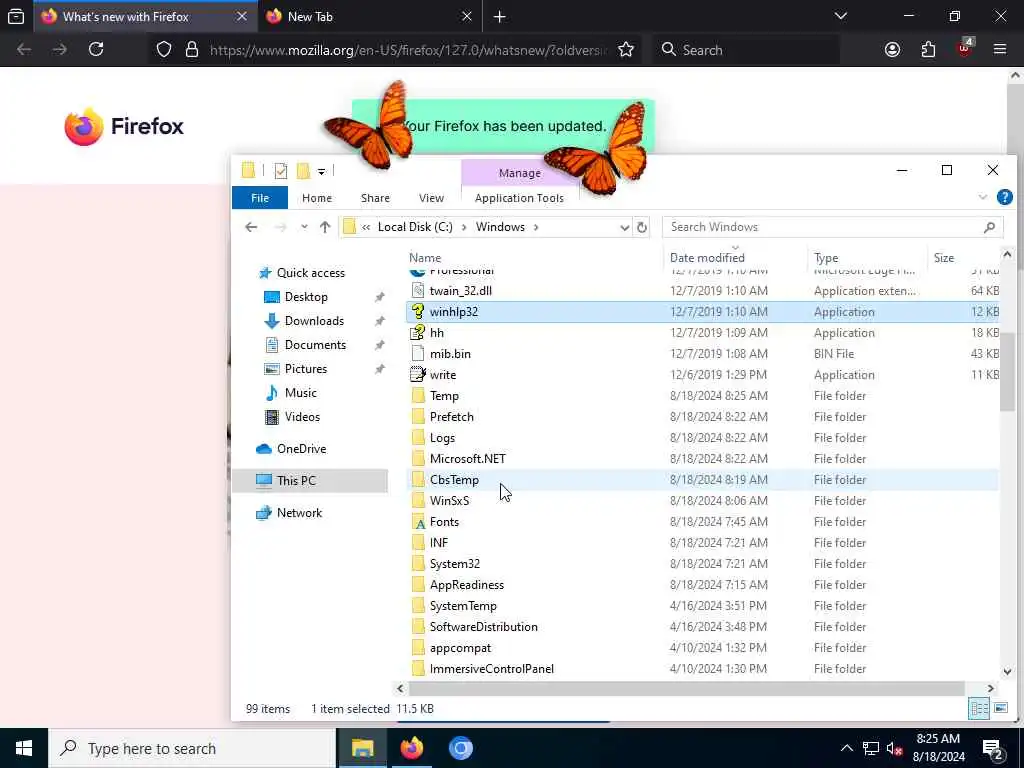Open Firefox from the taskbar
1024x768 pixels.
(x=411, y=748)
